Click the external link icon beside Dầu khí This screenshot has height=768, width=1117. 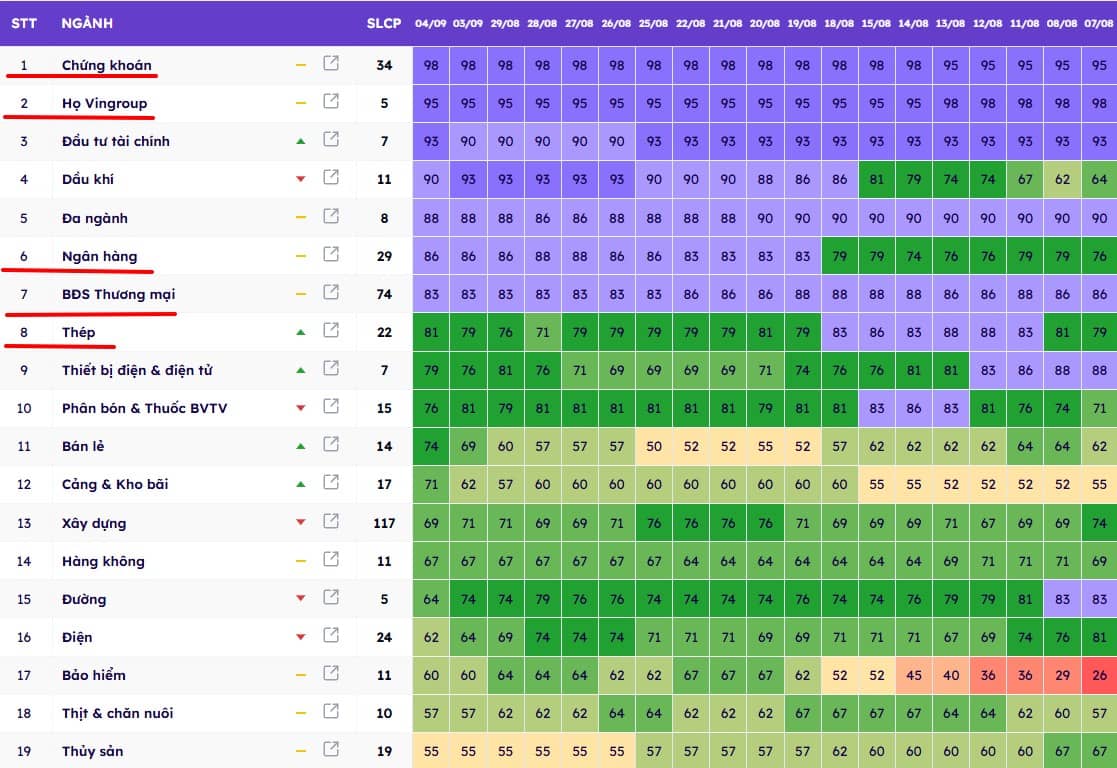[331, 178]
